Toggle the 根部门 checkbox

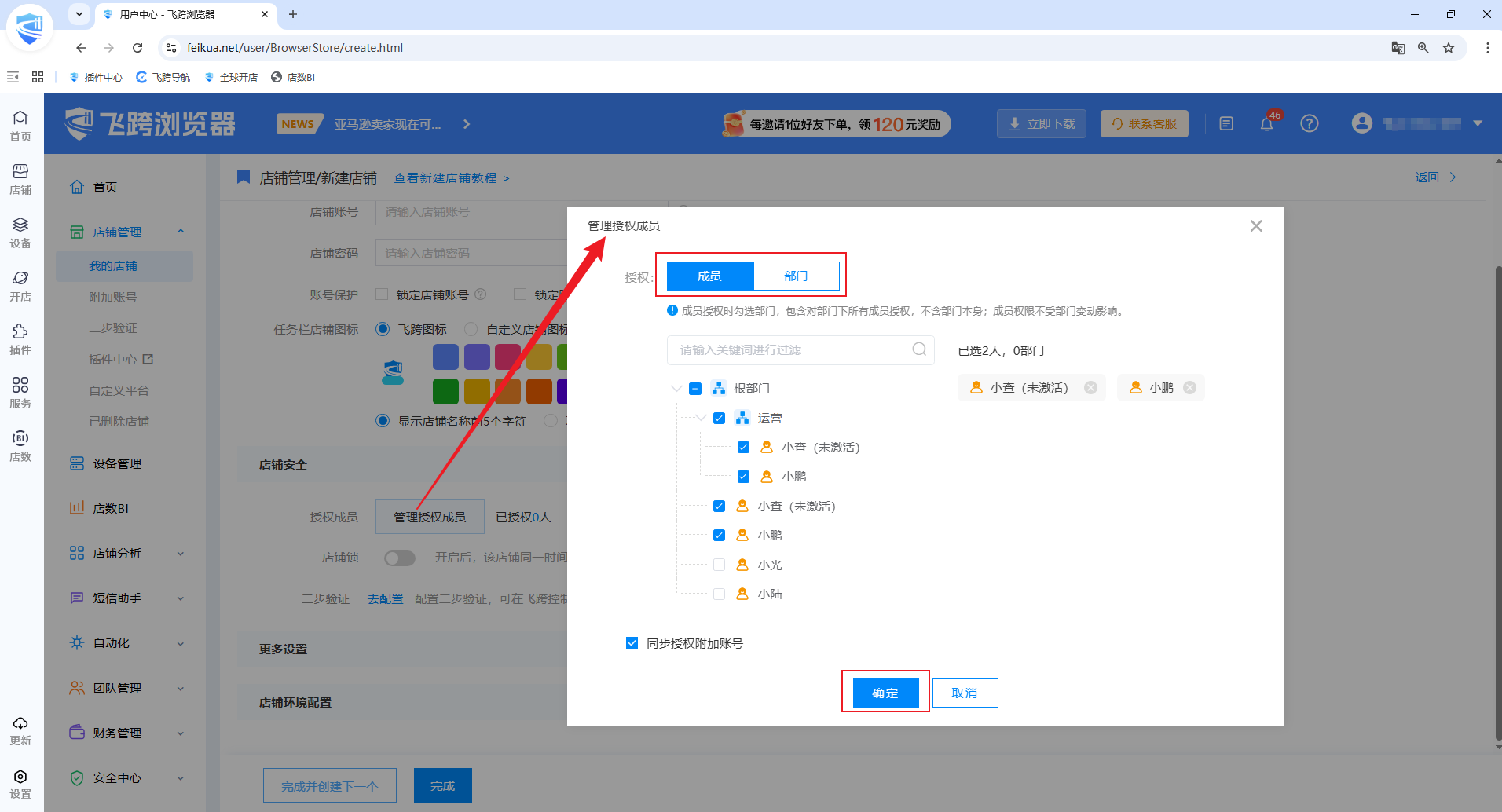(x=694, y=388)
